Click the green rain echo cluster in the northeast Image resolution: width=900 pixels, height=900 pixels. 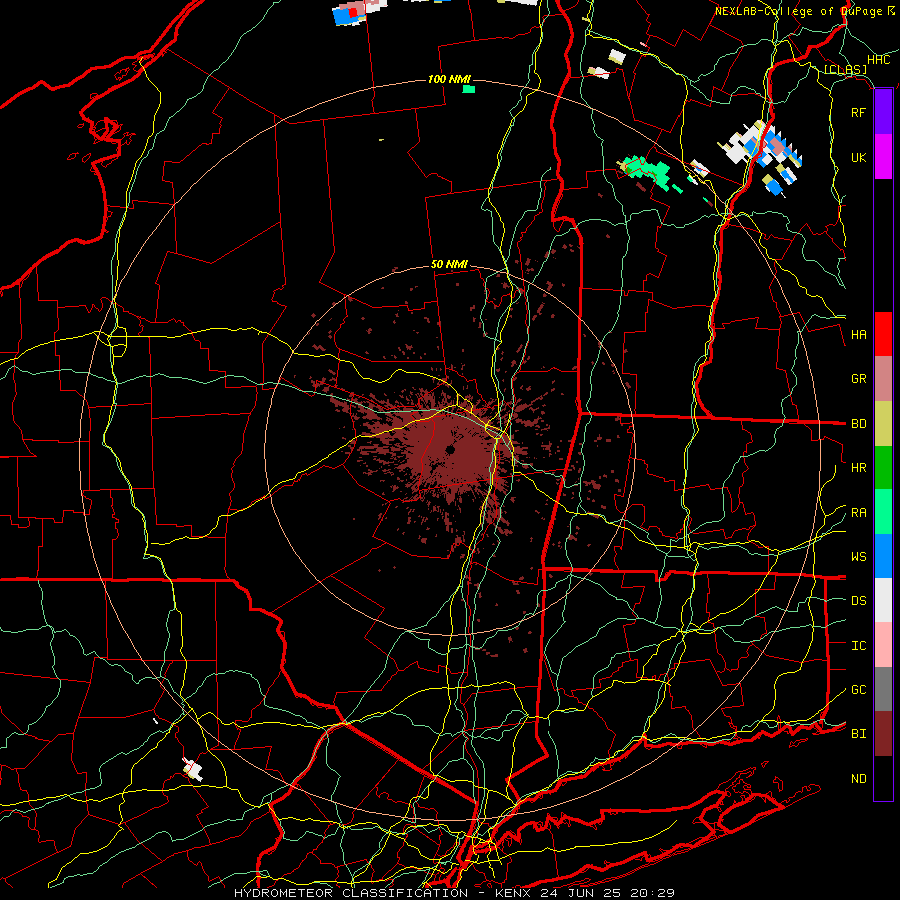[647, 172]
